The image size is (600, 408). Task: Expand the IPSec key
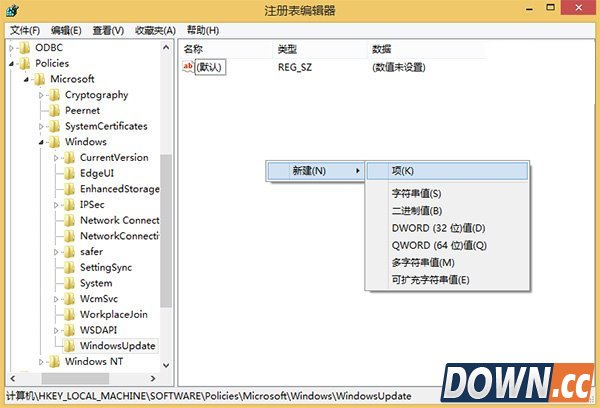(56, 205)
